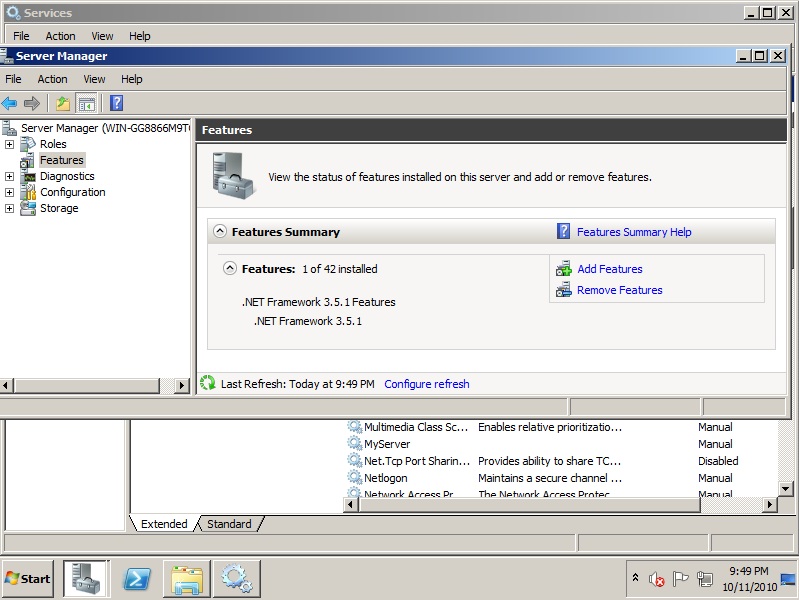
Task: Click tree pane scroll right arrow
Action: 181,385
